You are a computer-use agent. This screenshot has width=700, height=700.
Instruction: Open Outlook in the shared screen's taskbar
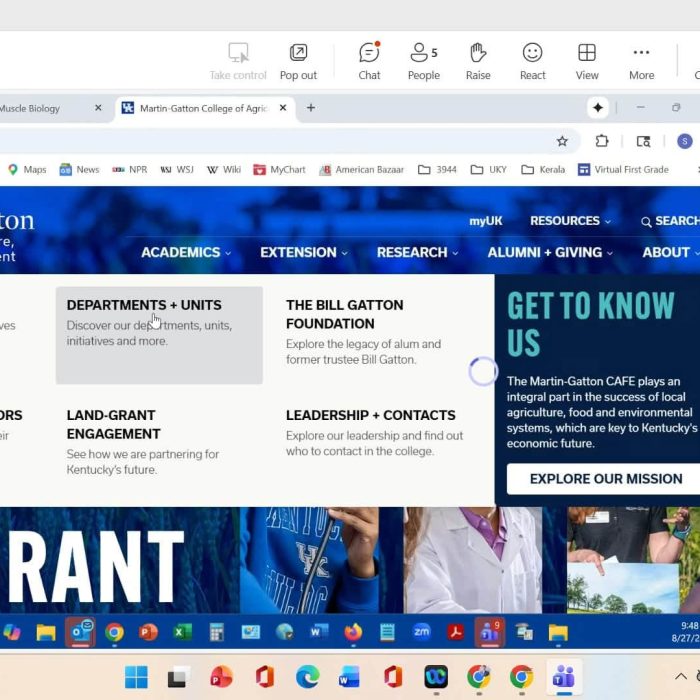80,633
